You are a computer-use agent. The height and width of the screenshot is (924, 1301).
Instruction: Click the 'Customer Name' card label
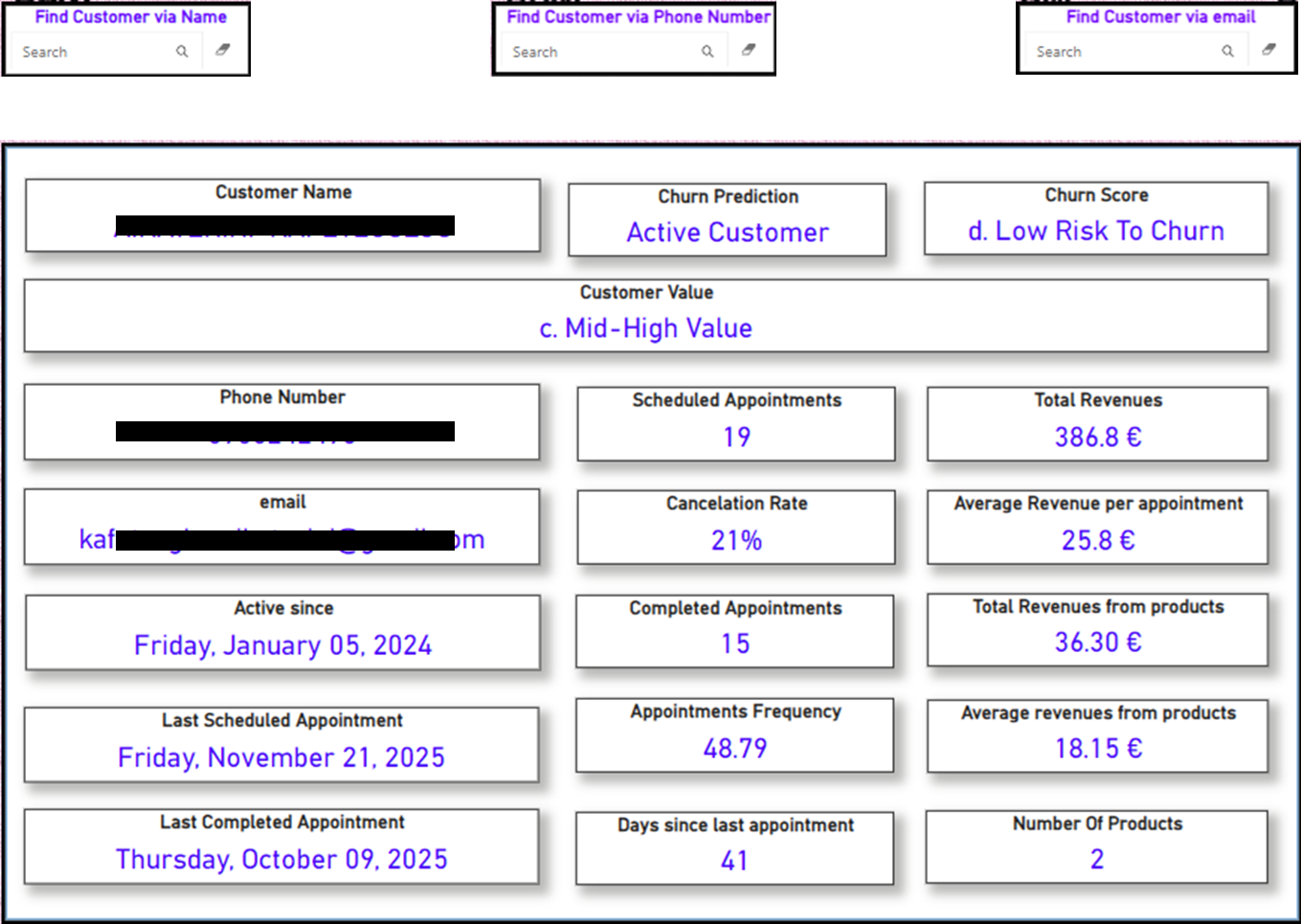click(x=283, y=192)
